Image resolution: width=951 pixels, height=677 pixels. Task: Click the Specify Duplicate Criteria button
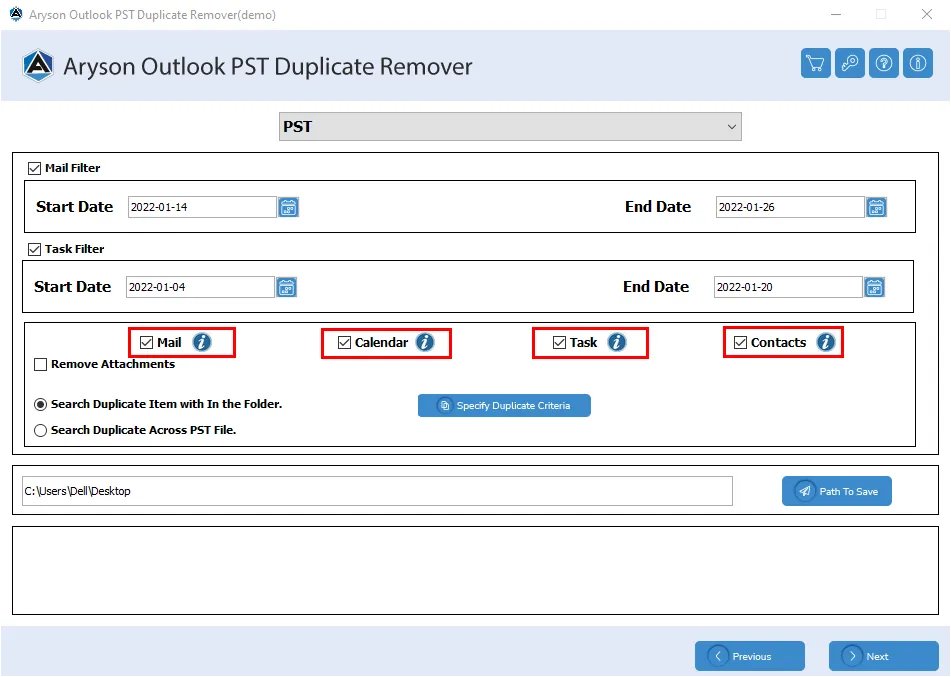pos(504,406)
